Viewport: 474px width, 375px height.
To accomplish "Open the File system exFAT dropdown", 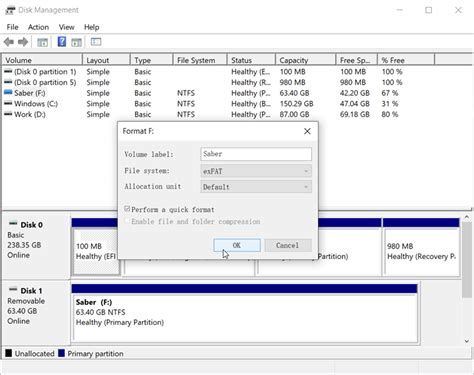I will 256,171.
